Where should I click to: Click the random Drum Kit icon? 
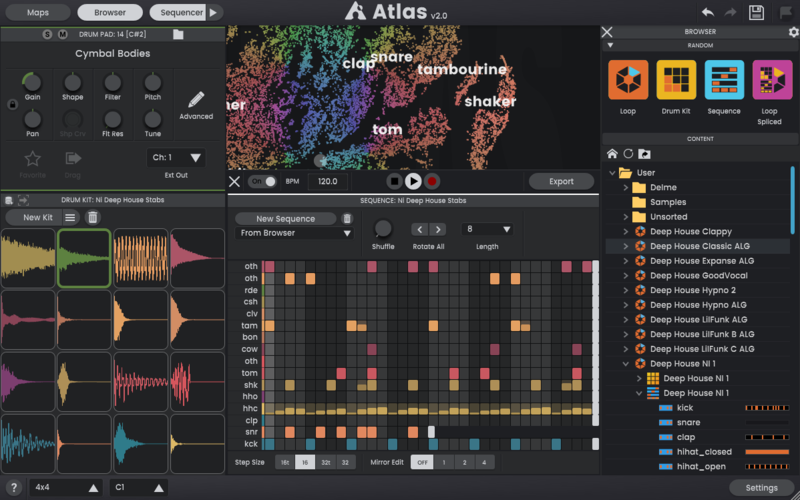click(676, 80)
